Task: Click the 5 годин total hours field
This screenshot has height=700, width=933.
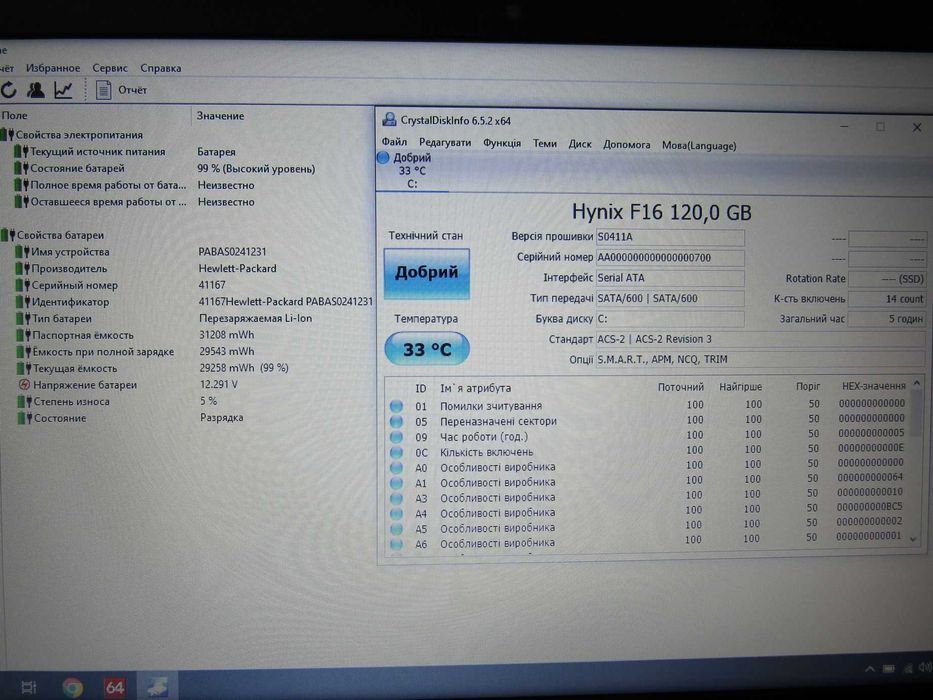Action: [x=887, y=319]
